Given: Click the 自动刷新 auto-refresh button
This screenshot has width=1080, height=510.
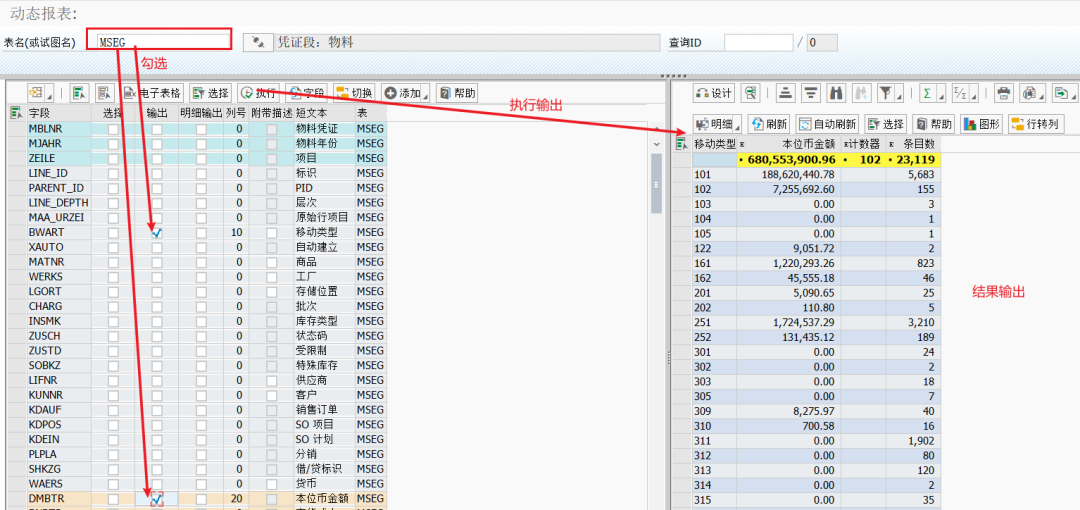Looking at the screenshot, I should pyautogui.click(x=827, y=124).
